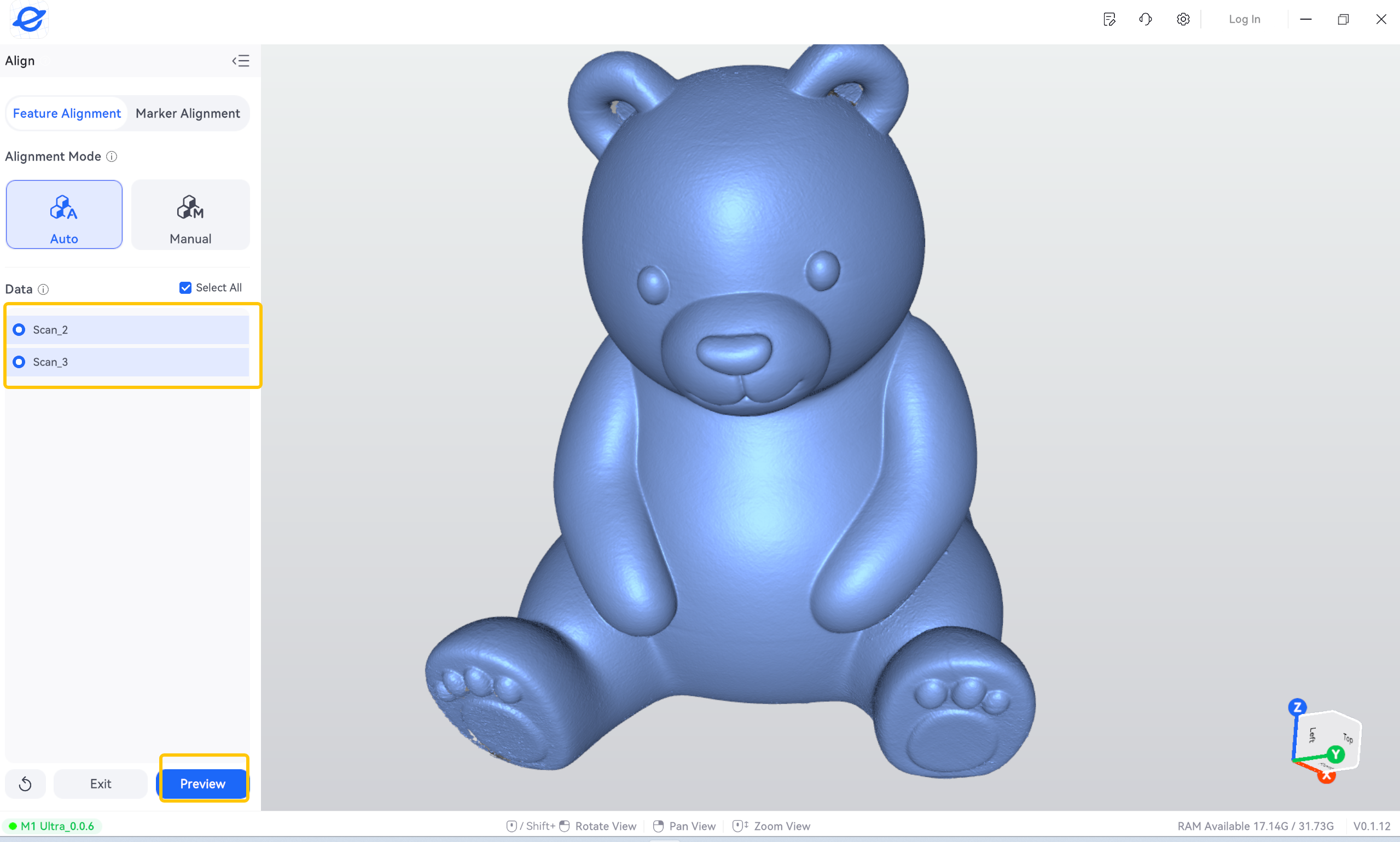Switch to the Feature Alignment tab
Screen dimensions: 1400x842
click(x=67, y=113)
